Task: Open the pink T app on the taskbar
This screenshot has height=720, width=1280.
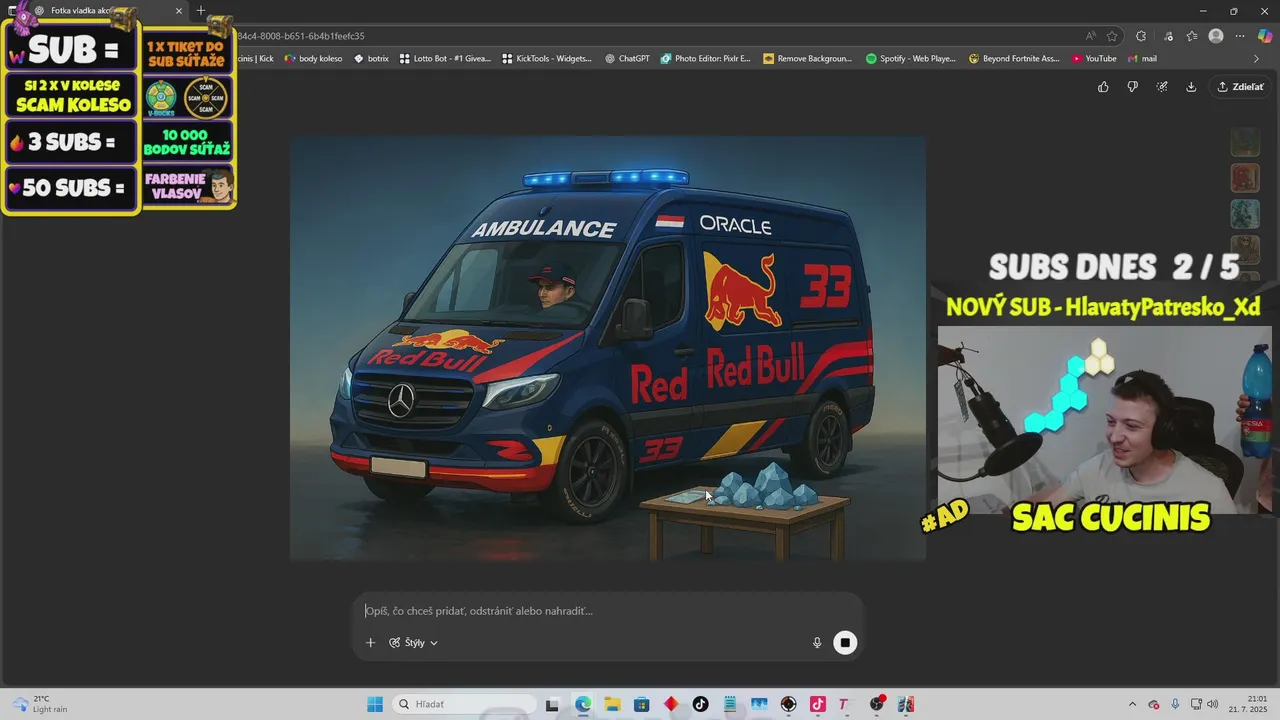Action: (x=844, y=704)
